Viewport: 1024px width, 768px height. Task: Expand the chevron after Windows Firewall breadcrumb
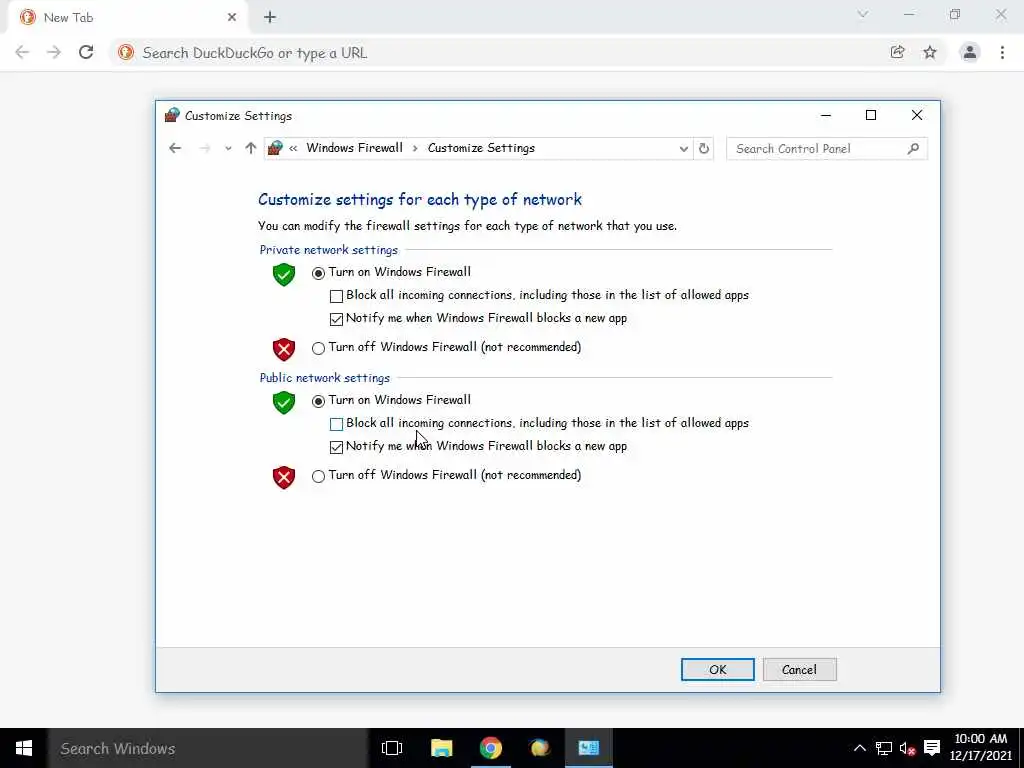415,148
